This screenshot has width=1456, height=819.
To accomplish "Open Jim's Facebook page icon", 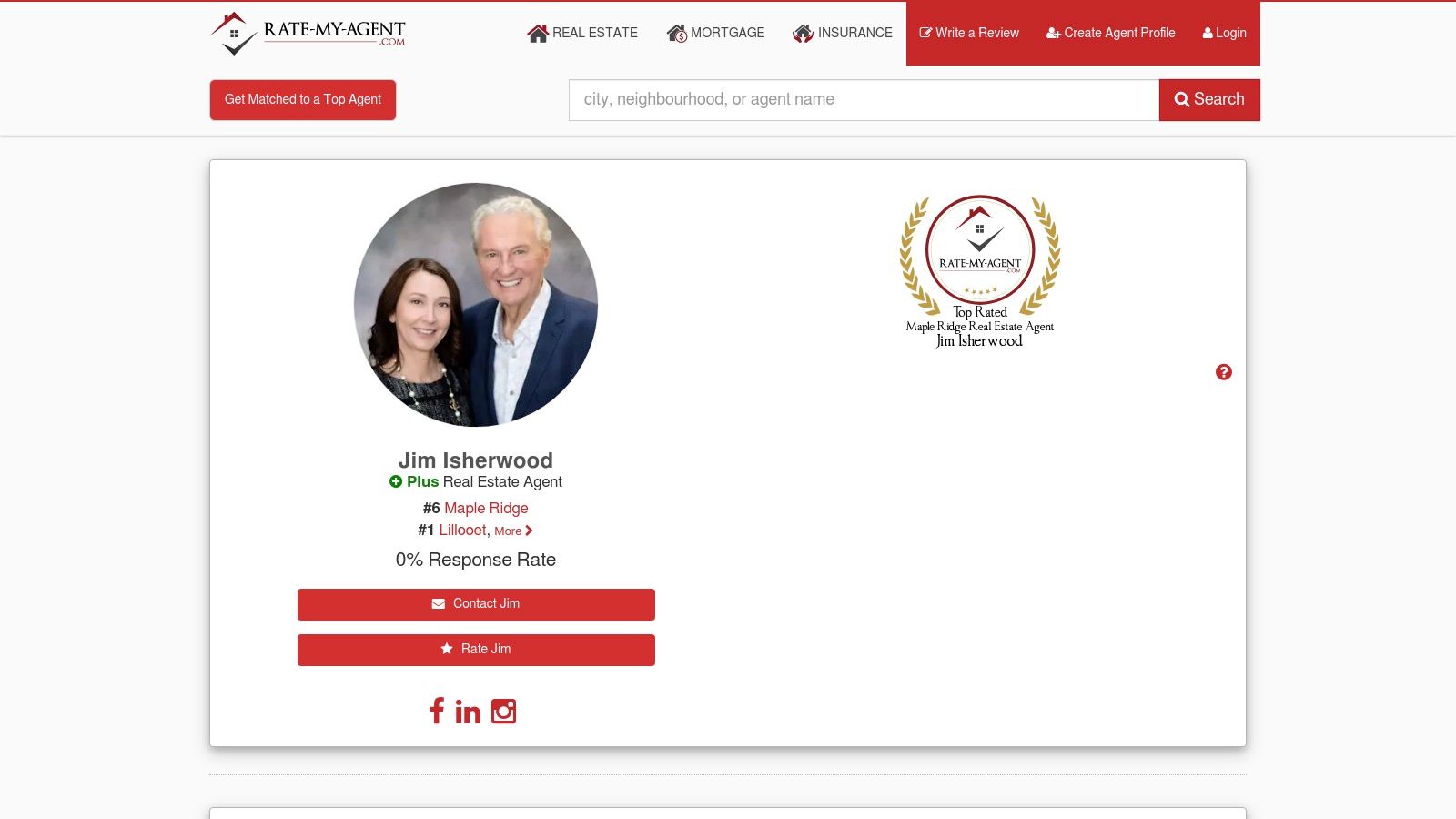I will tap(437, 711).
